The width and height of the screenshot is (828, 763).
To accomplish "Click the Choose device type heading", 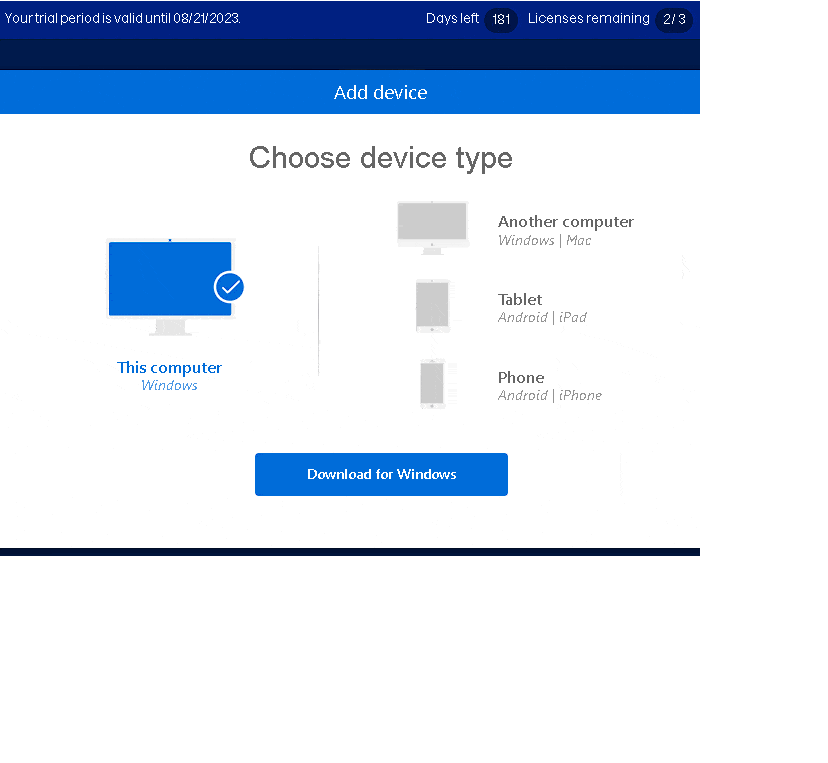I will pos(380,158).
